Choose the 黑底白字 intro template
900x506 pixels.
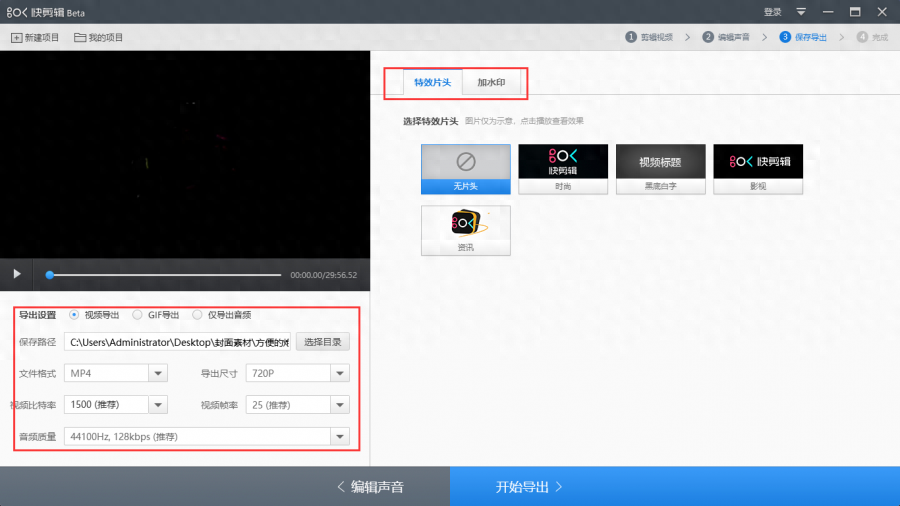(x=661, y=169)
